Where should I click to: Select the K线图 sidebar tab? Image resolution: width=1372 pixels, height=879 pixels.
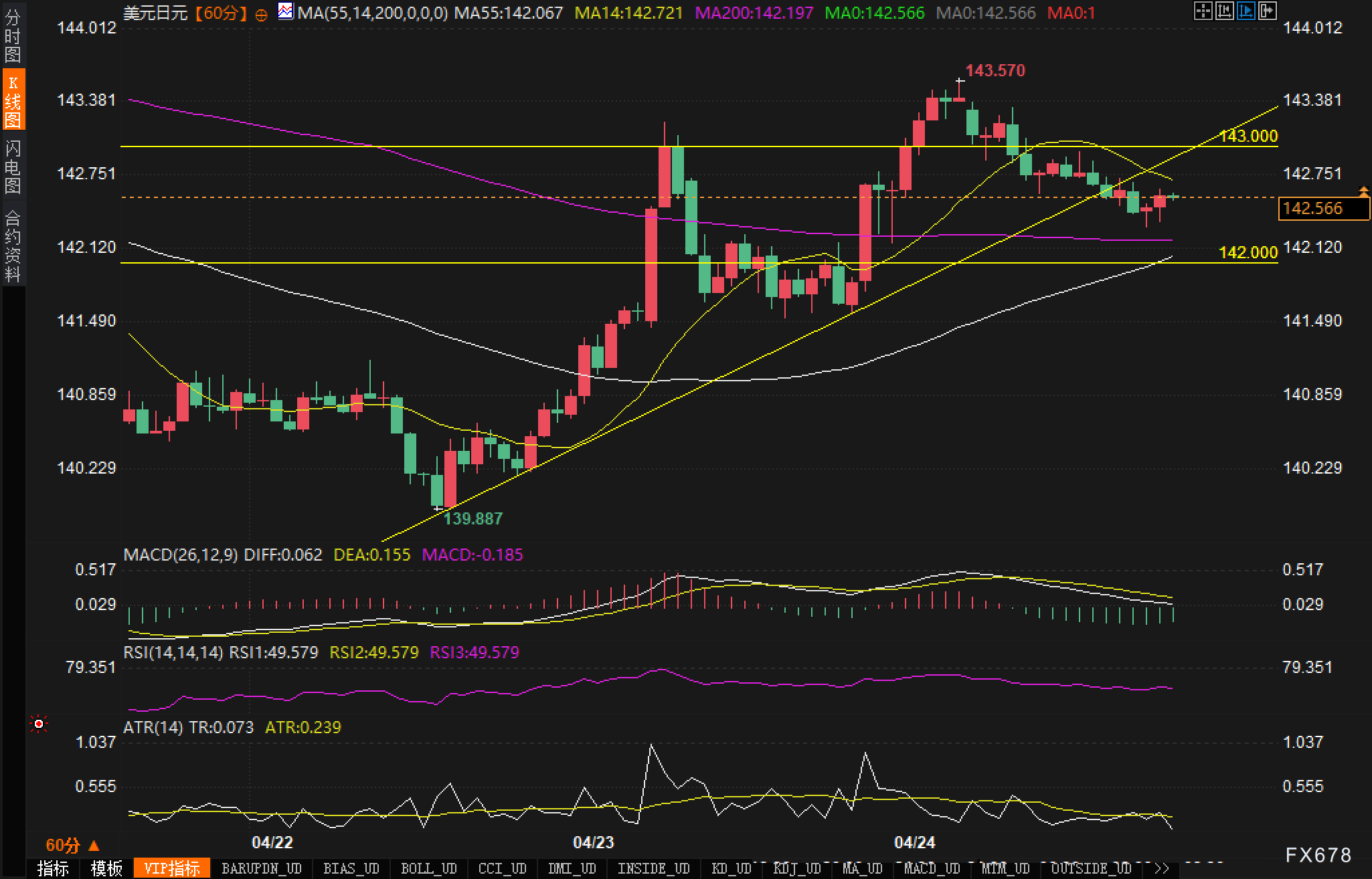point(13,100)
